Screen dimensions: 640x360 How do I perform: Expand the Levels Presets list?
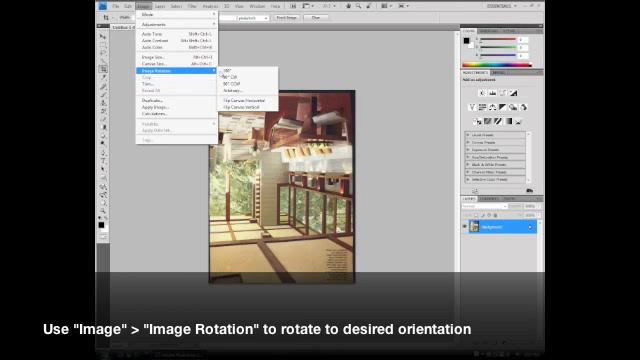pyautogui.click(x=468, y=135)
